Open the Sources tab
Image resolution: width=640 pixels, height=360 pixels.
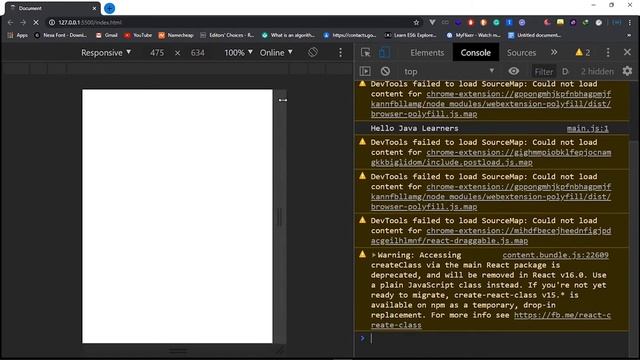(521, 53)
